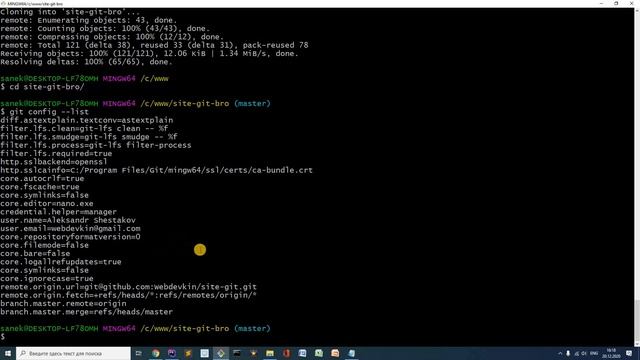Switch the ENG input language indicator
The image size is (640, 360).
594,353
